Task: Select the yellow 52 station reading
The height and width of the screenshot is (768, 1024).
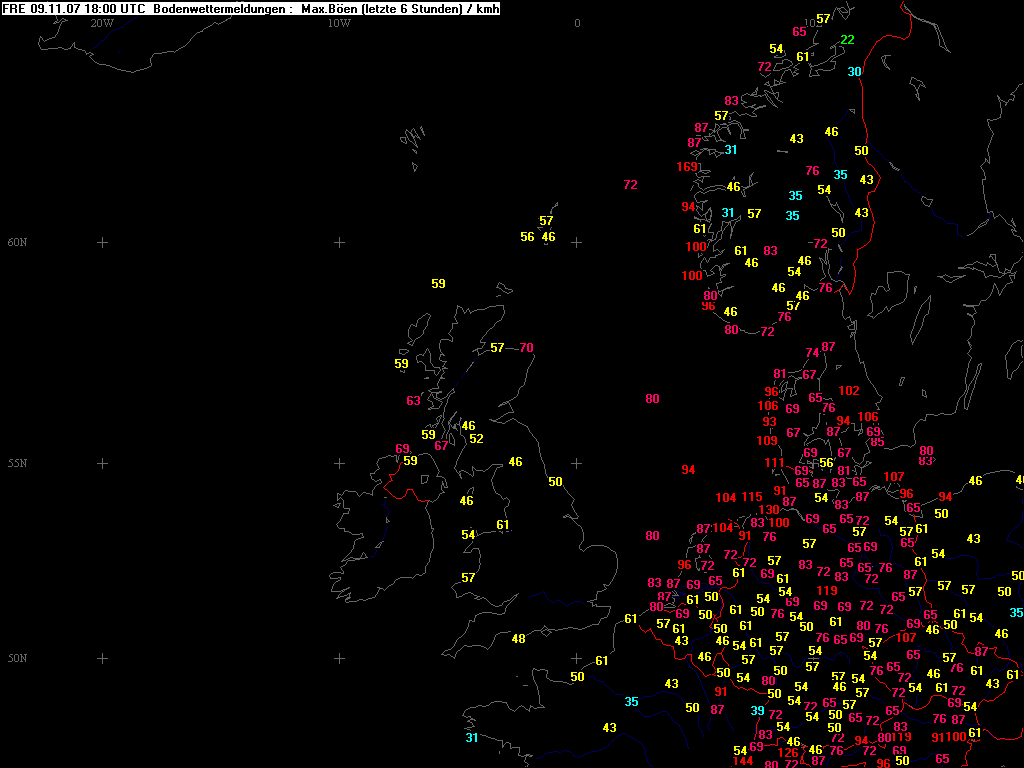Action: 476,439
